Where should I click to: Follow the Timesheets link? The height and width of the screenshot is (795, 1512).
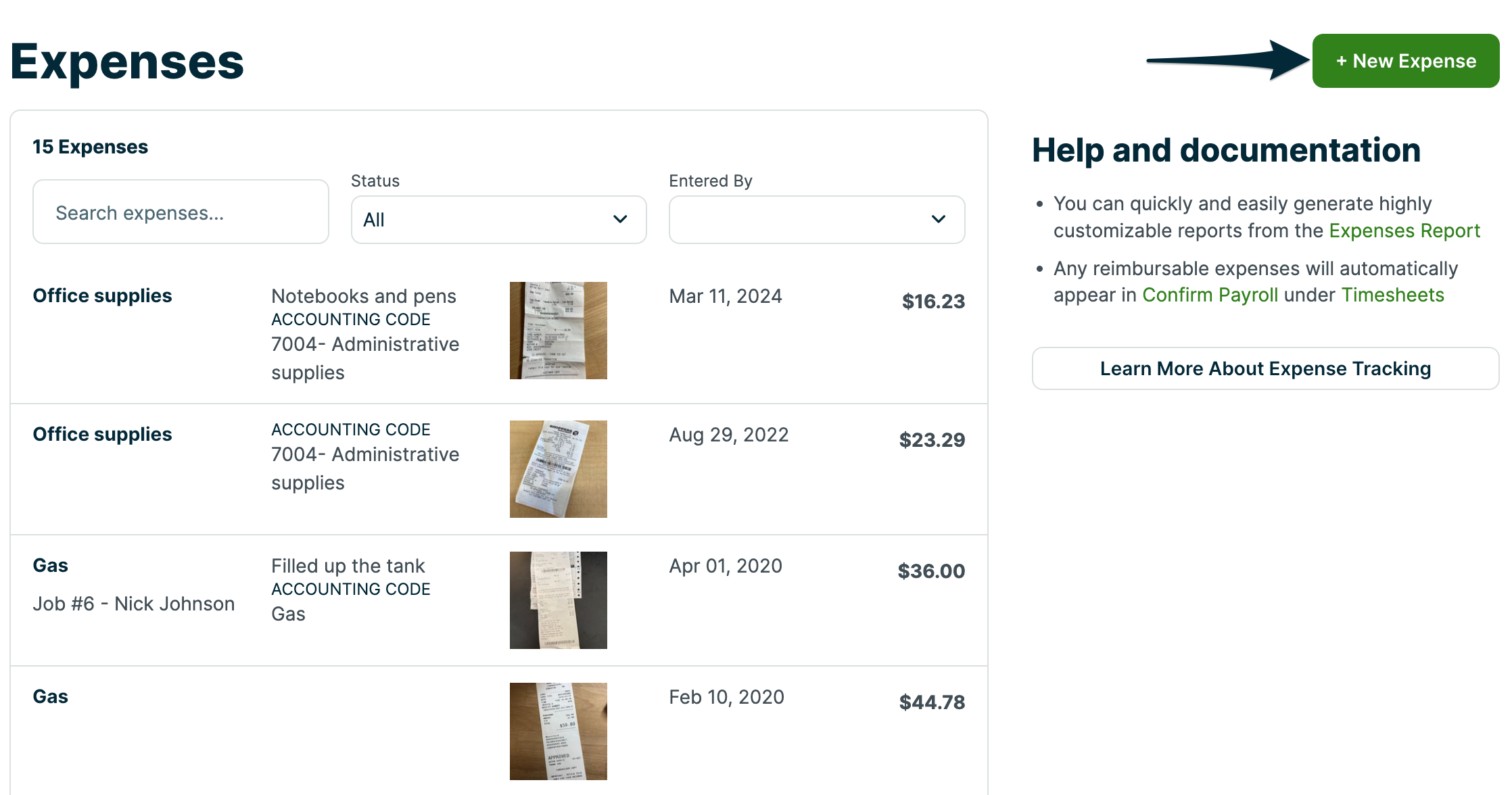click(1392, 295)
